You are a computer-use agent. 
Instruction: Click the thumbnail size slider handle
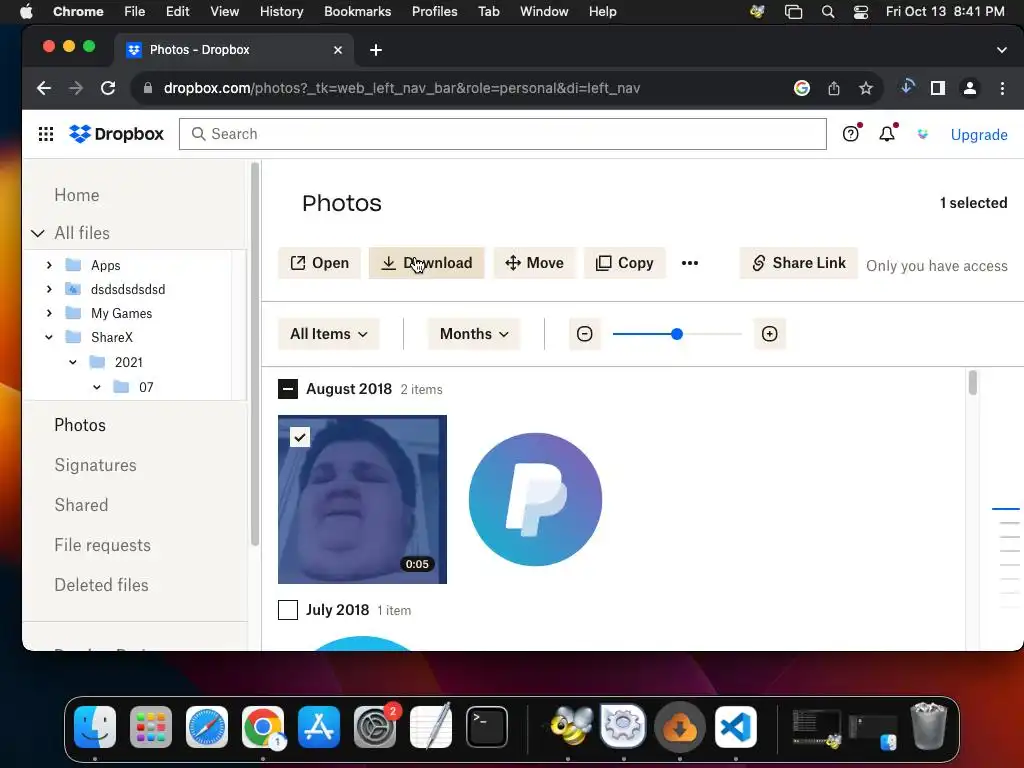[x=677, y=334]
